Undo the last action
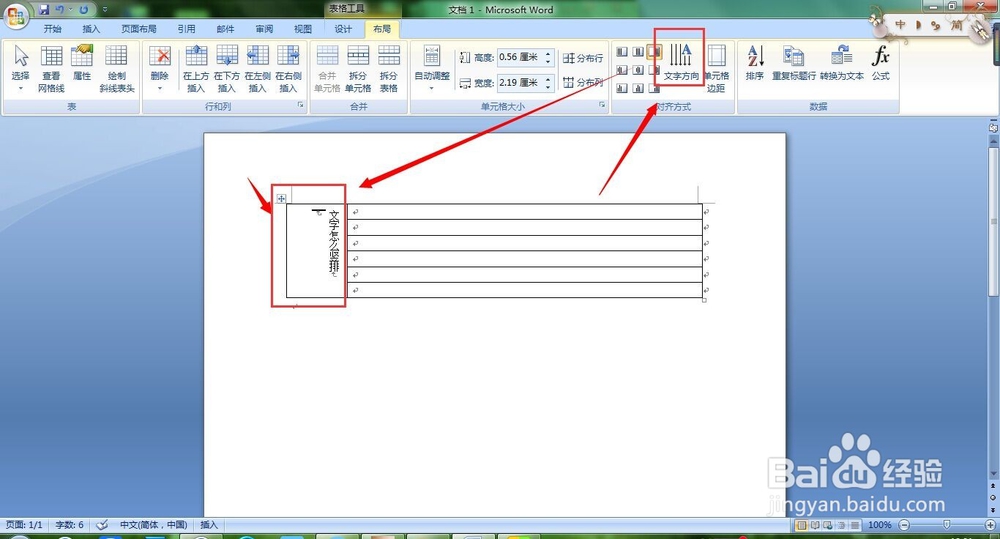 tap(59, 10)
